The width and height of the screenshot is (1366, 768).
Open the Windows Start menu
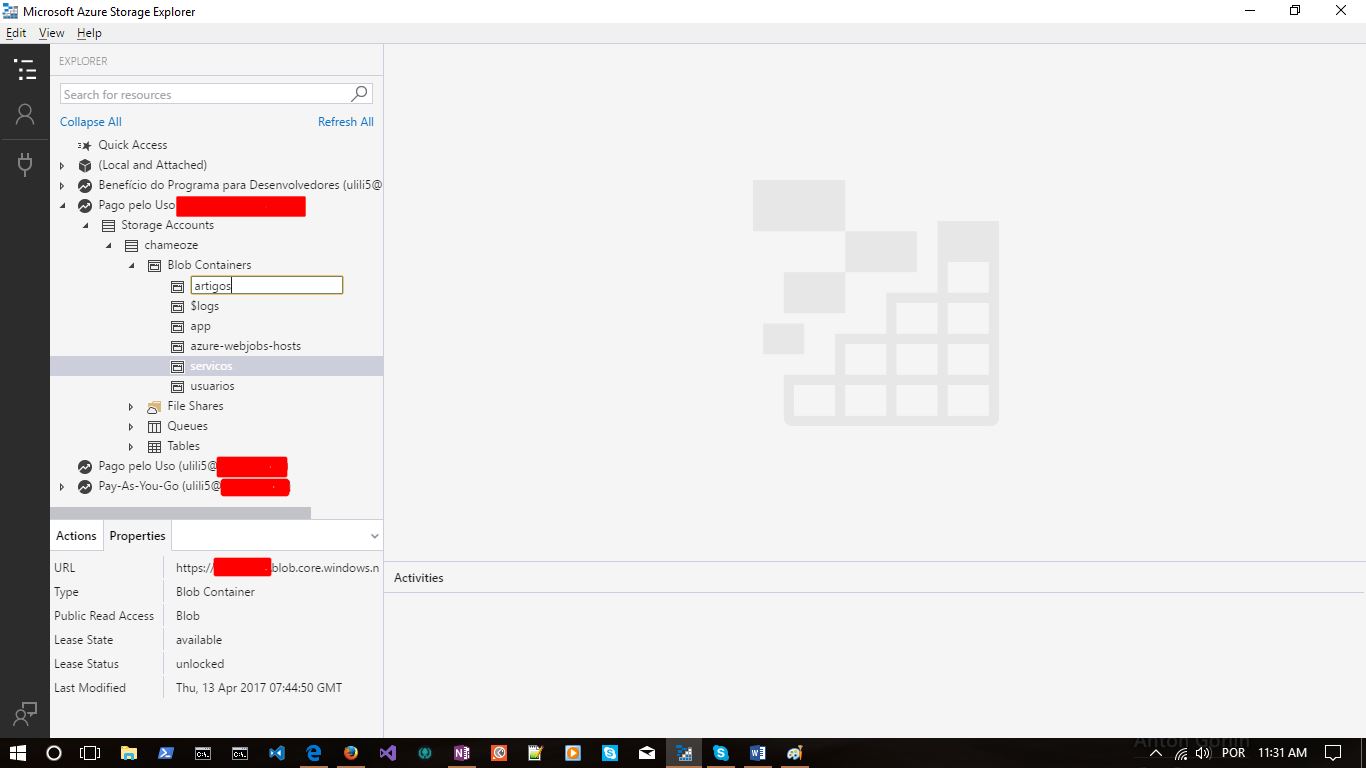(x=18, y=753)
